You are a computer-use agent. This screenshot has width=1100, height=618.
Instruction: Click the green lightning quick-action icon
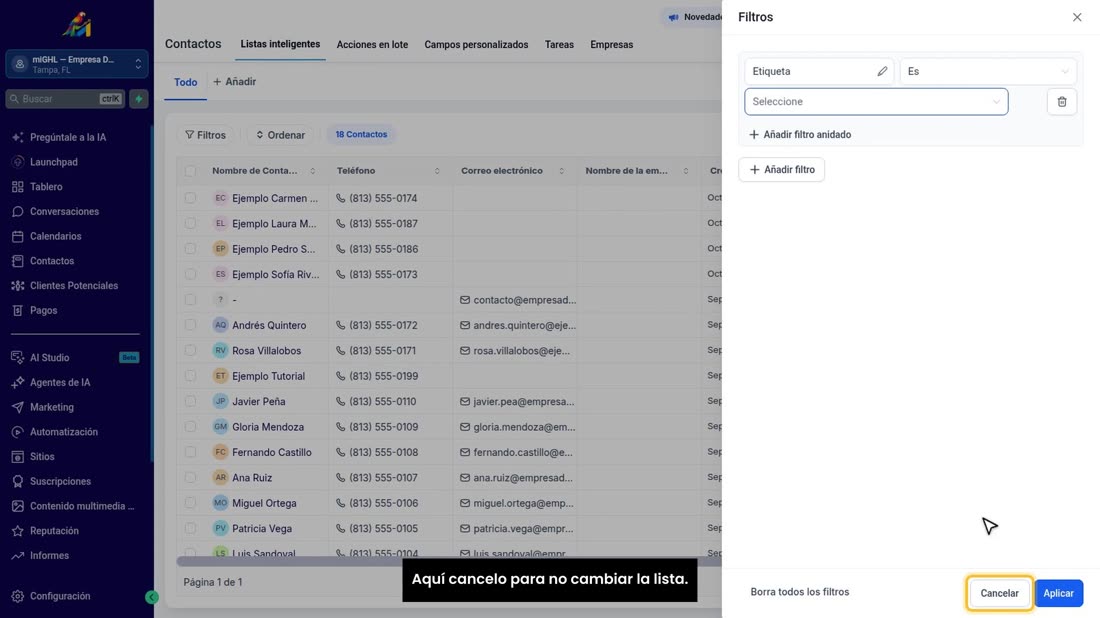pos(139,99)
